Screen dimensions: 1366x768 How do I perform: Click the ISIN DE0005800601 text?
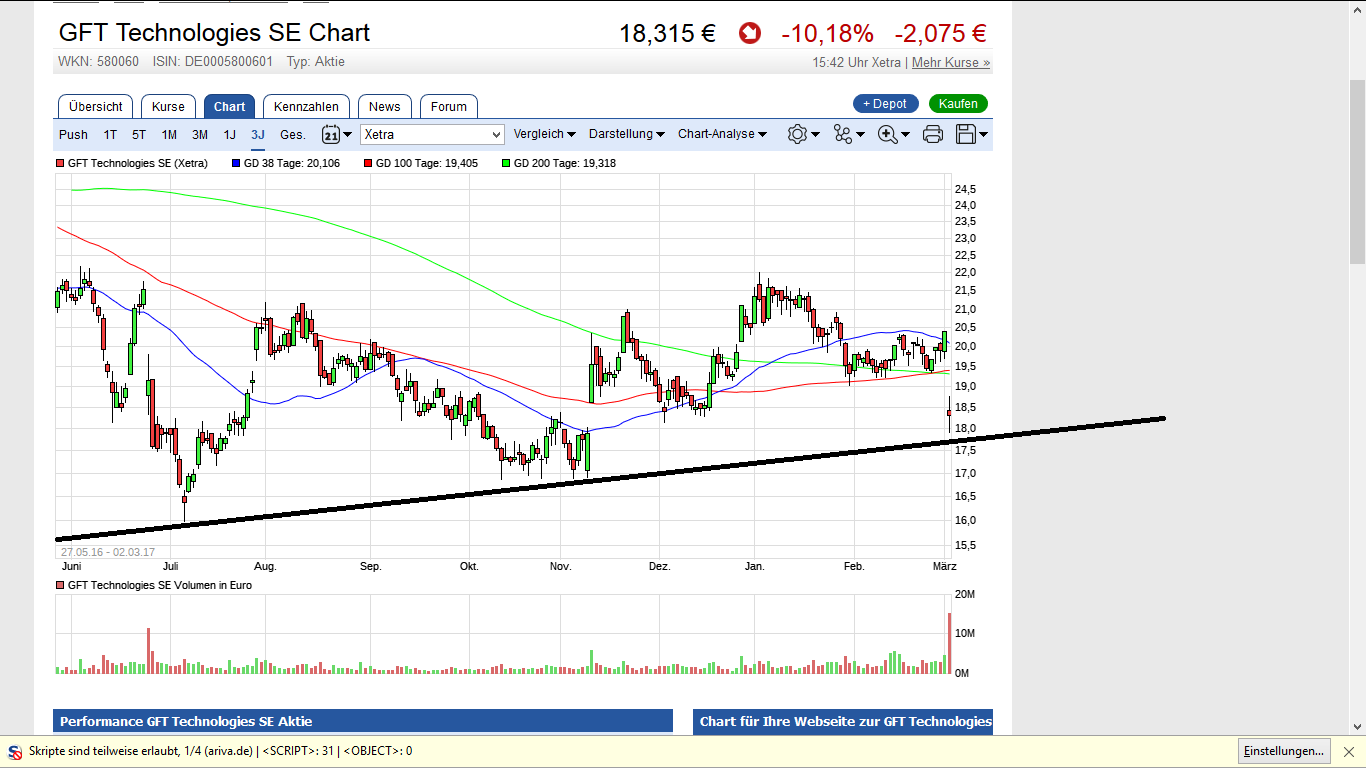pyautogui.click(x=212, y=62)
